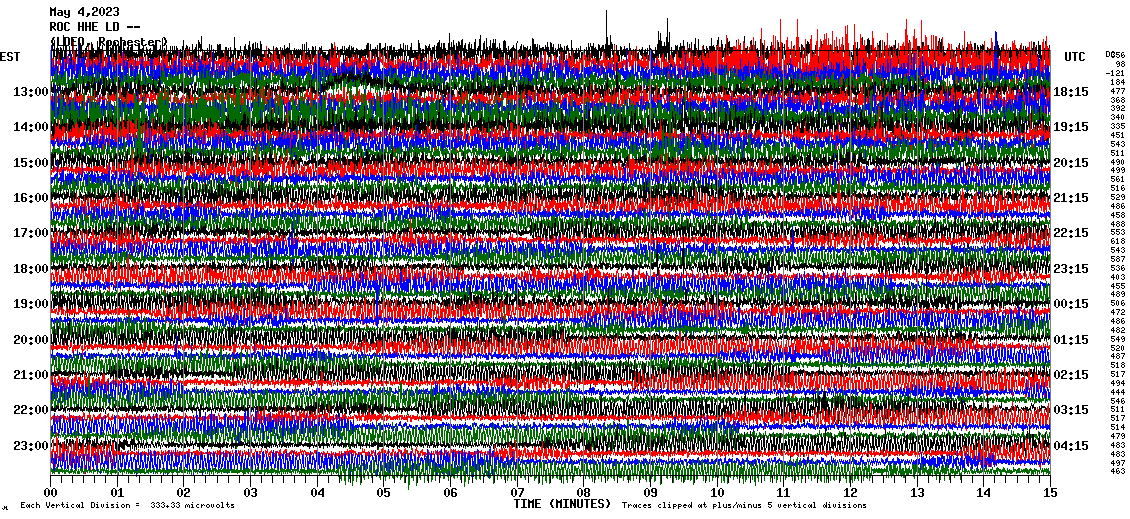This screenshot has width=1130, height=519.
Task: Click the 22:15 UTC row label
Action: (1071, 233)
